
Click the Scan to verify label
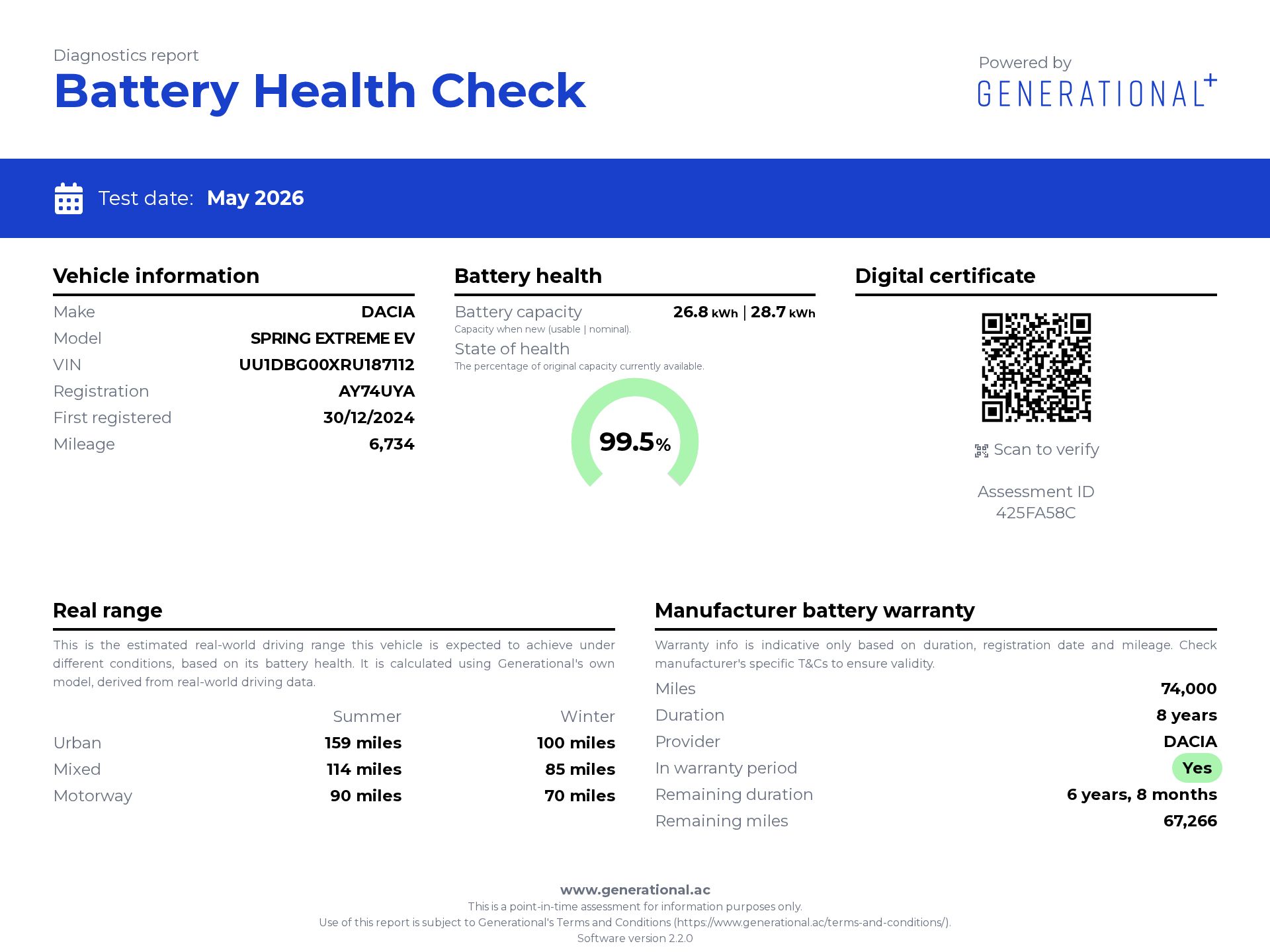pyautogui.click(x=1046, y=450)
